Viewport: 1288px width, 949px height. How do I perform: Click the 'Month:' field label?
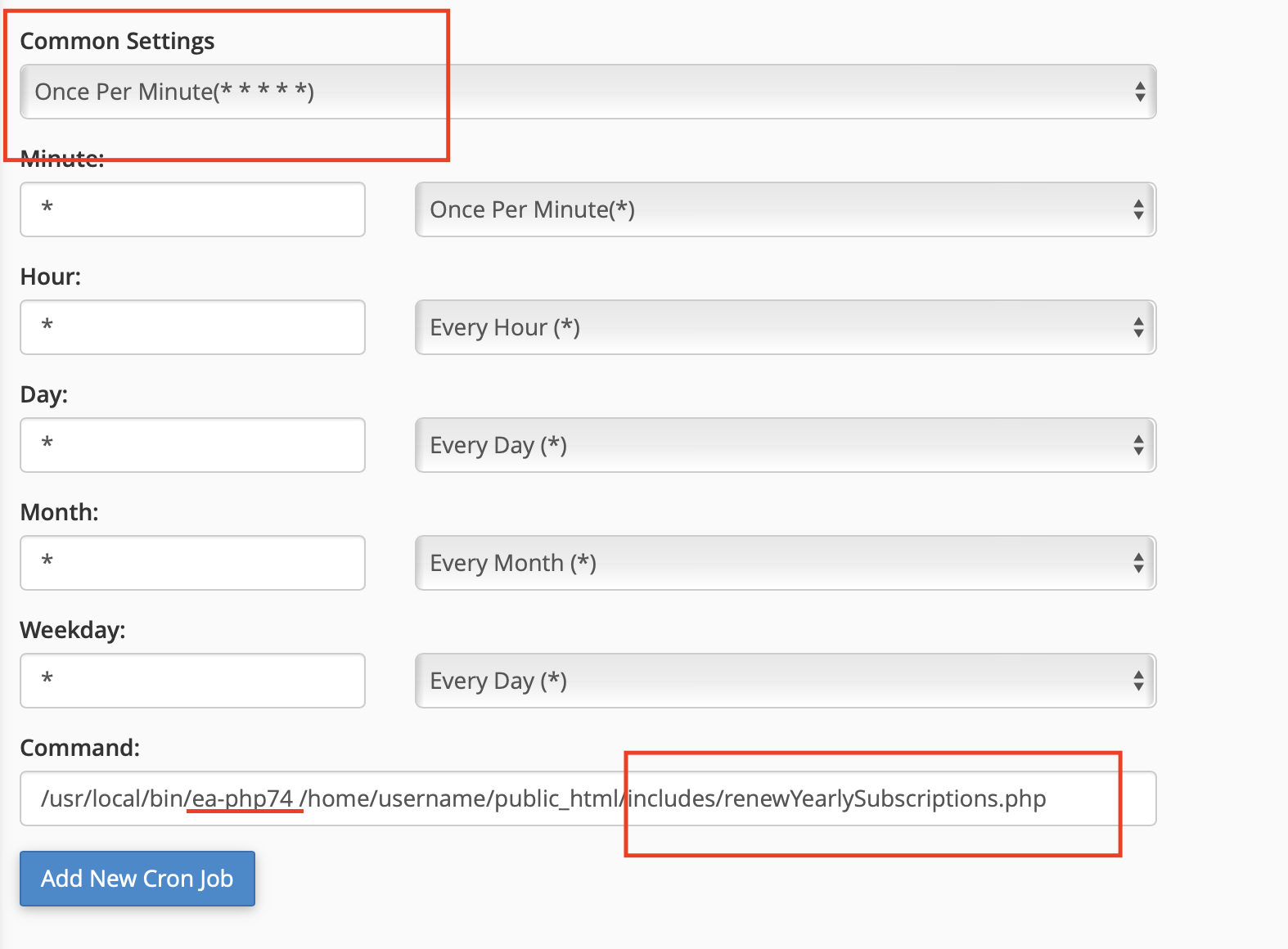[59, 512]
